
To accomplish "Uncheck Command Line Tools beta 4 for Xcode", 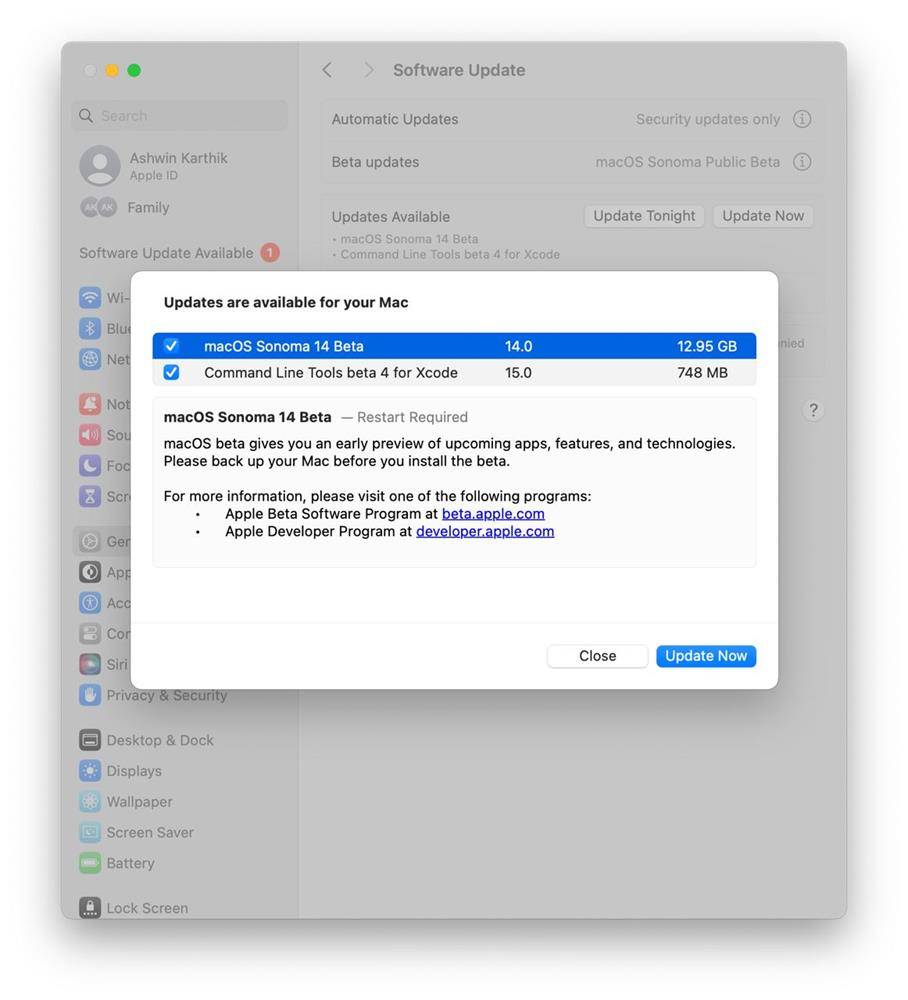I will tap(171, 371).
